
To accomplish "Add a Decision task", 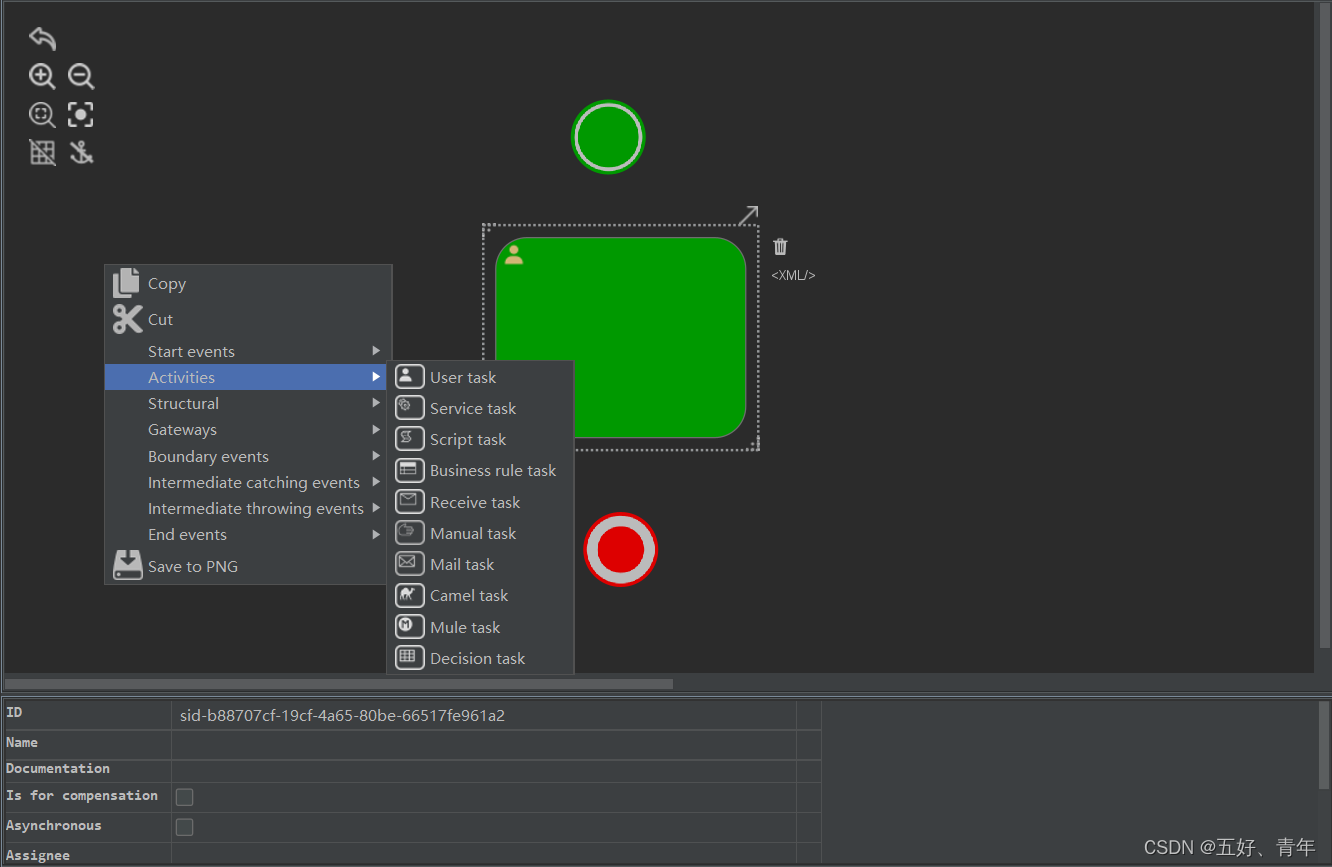I will click(x=480, y=658).
